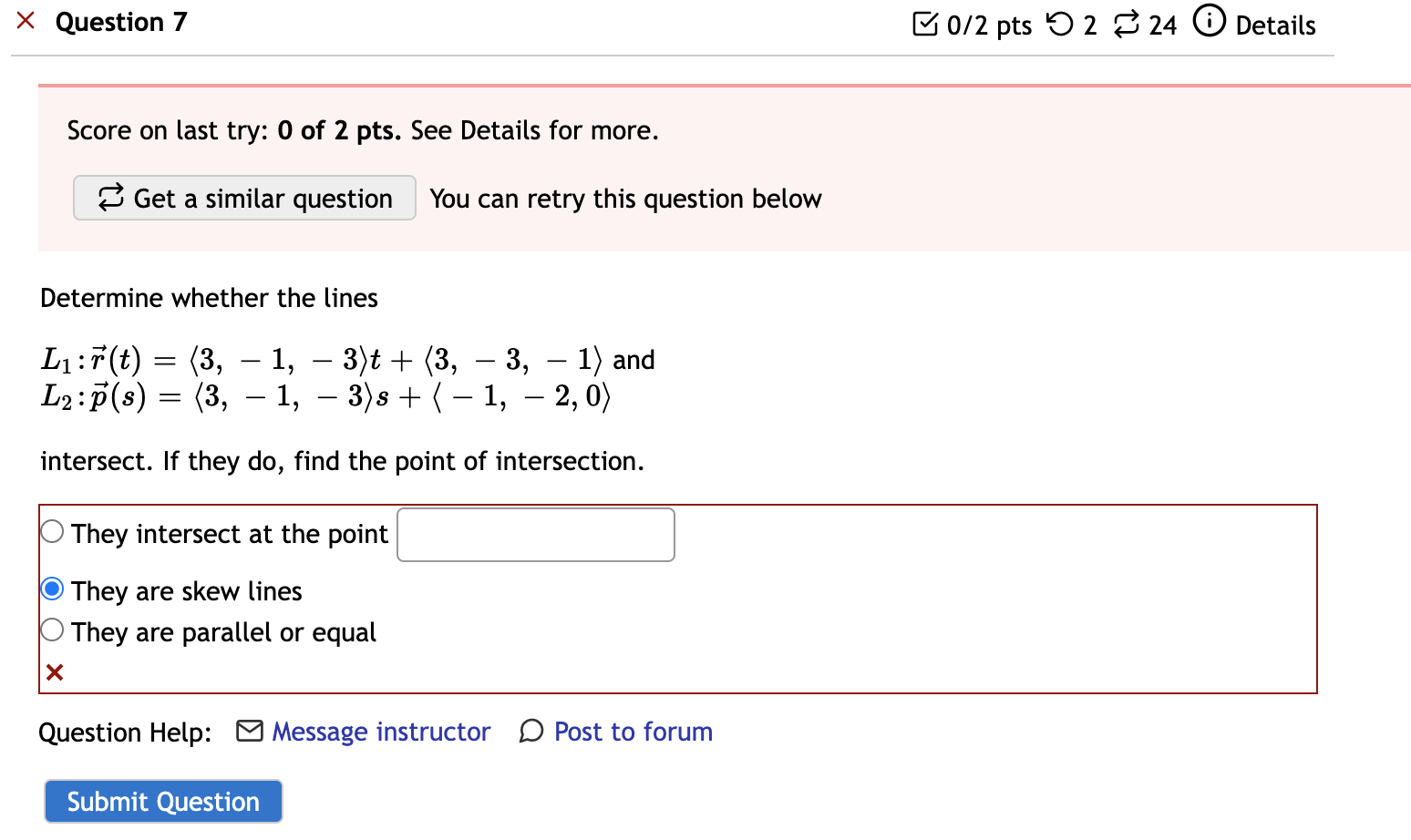The width and height of the screenshot is (1411, 840).
Task: Select the They intersect at the point option
Action: click(x=52, y=530)
